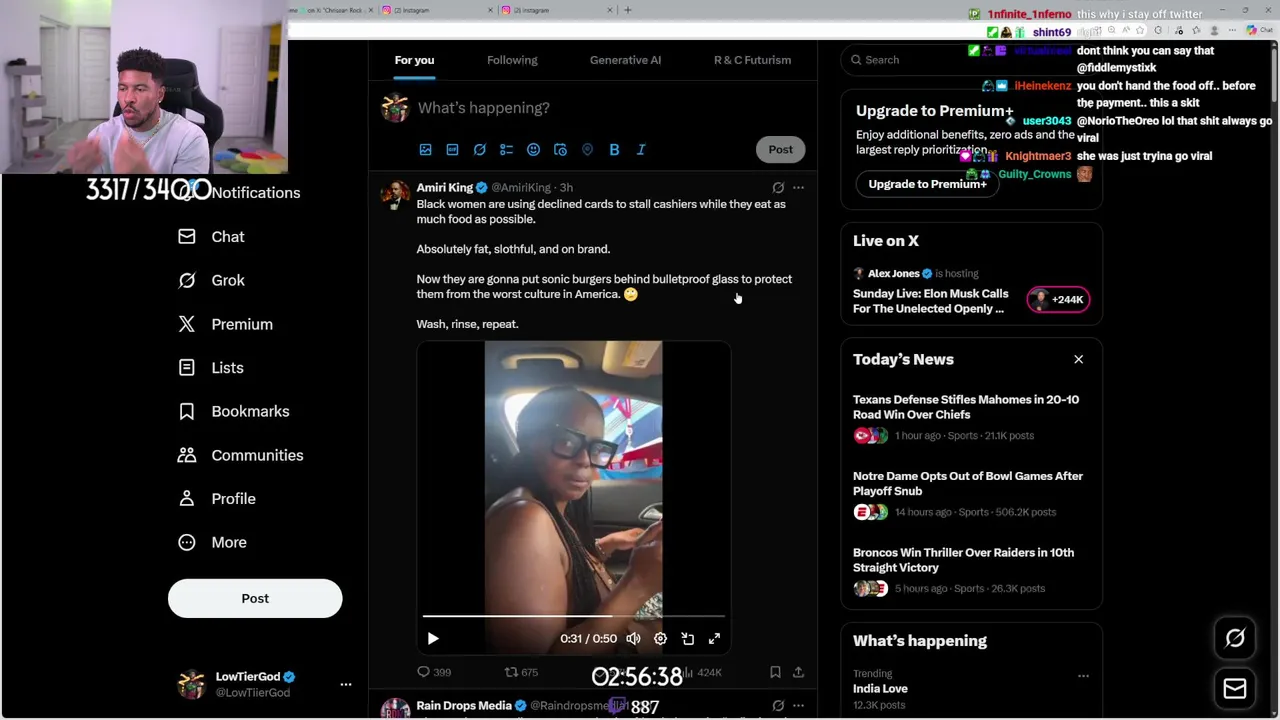Click the Grok icon on Amiri King's post

778,187
